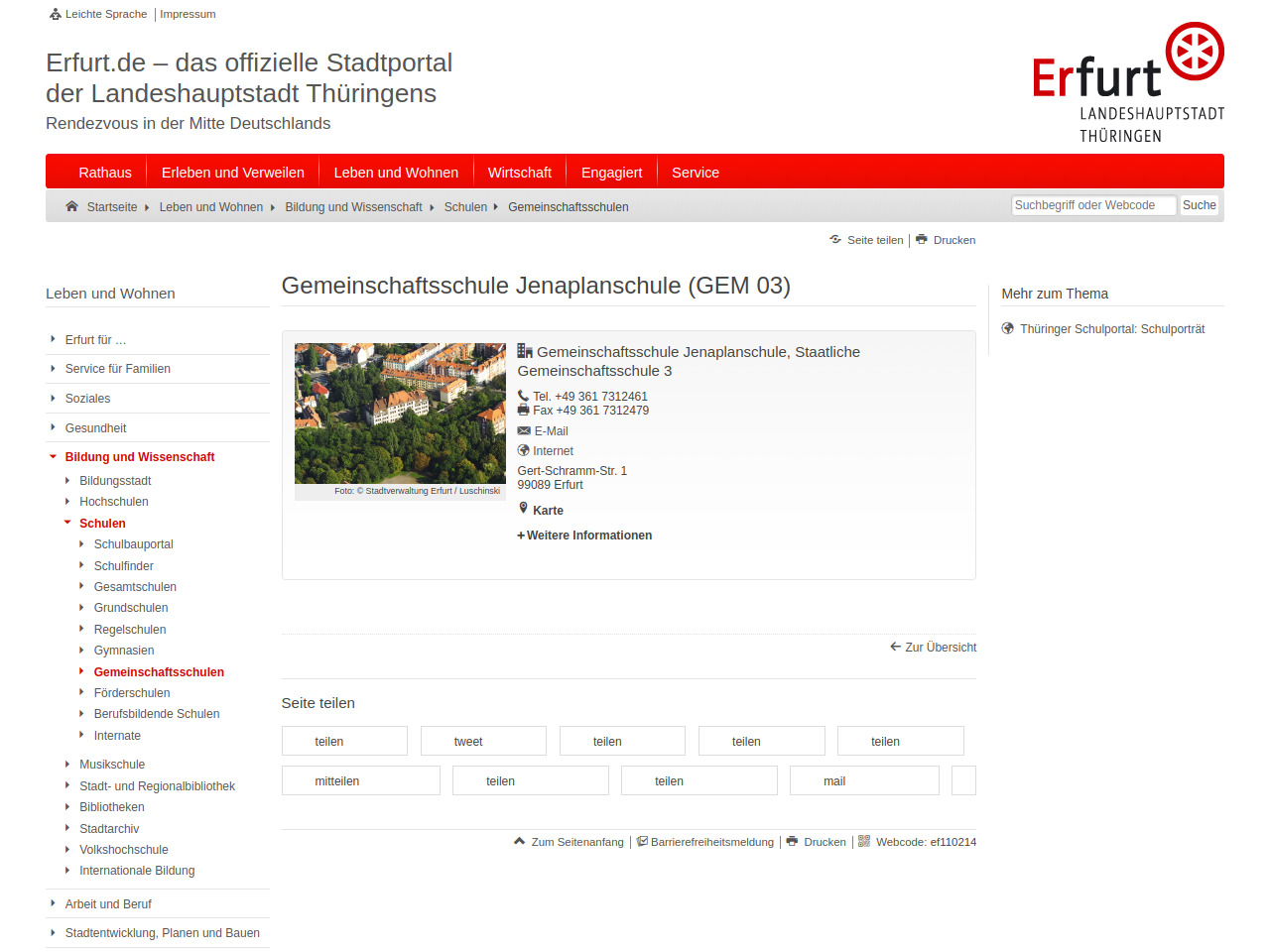Click the envelope E-Mail icon
1270x952 pixels.
click(x=524, y=430)
